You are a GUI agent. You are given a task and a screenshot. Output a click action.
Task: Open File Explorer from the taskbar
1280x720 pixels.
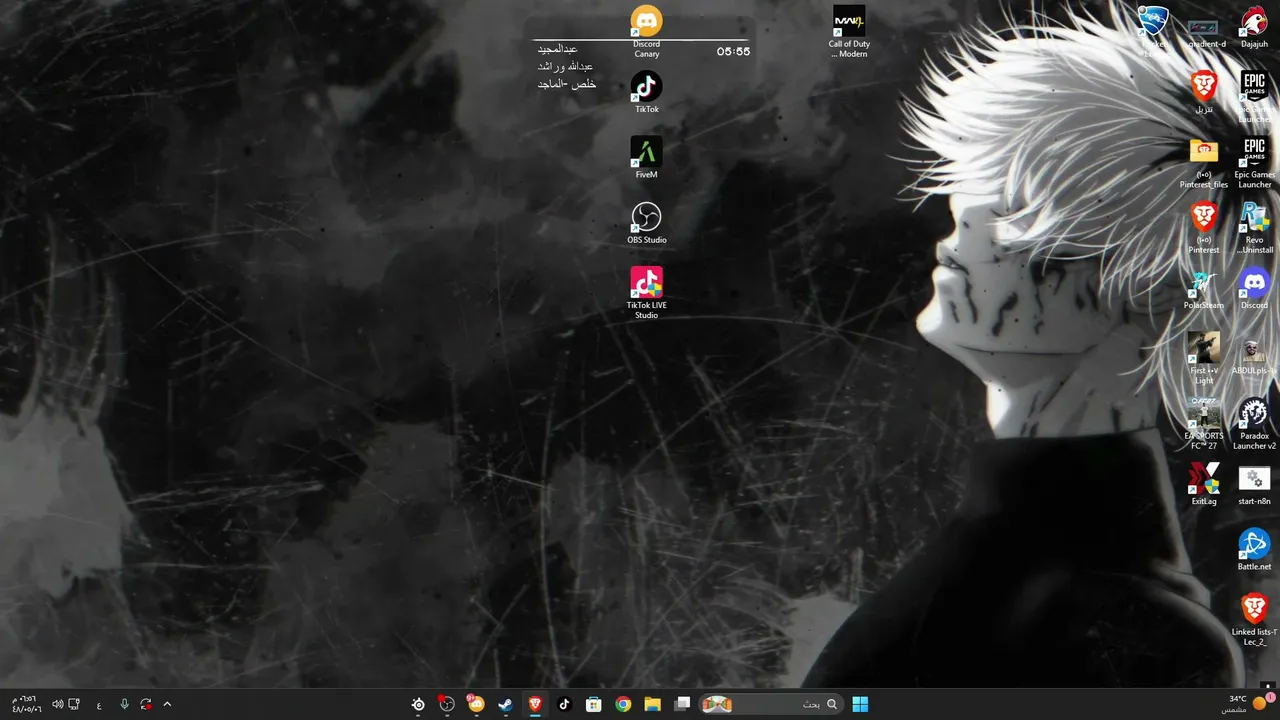pyautogui.click(x=652, y=704)
